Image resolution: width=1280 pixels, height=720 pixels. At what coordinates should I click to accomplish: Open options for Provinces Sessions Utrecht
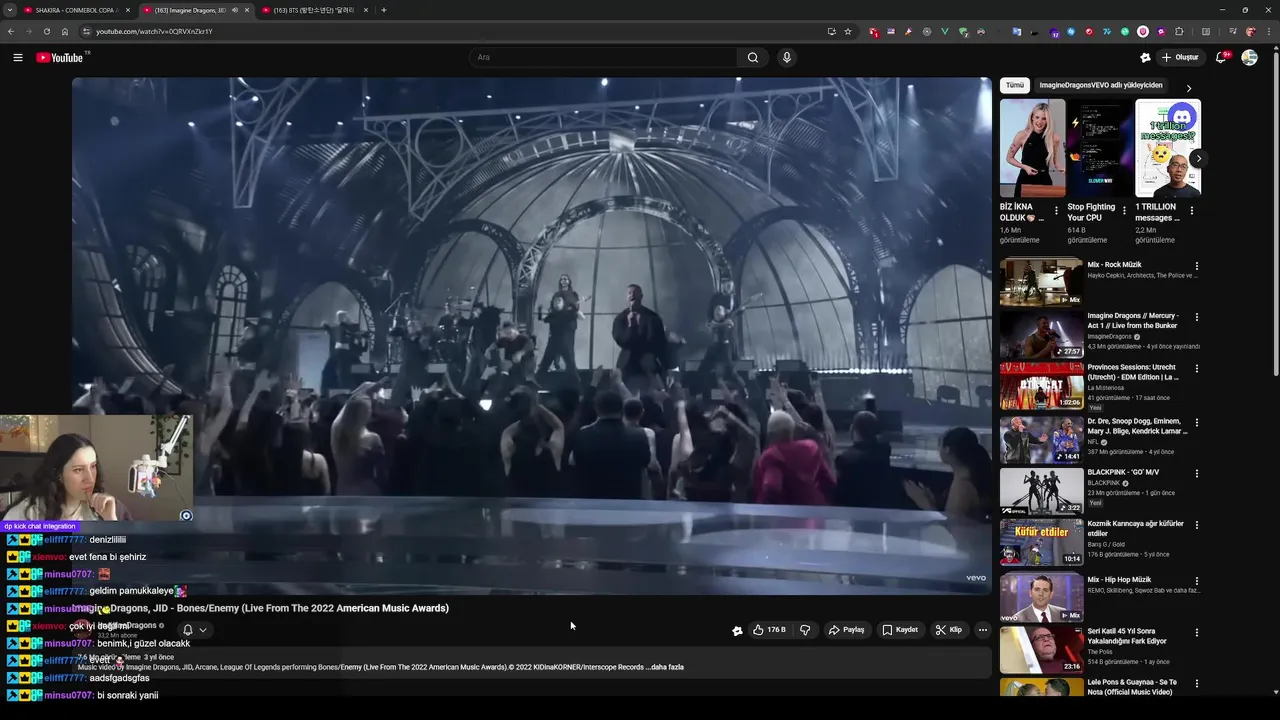pyautogui.click(x=1197, y=369)
